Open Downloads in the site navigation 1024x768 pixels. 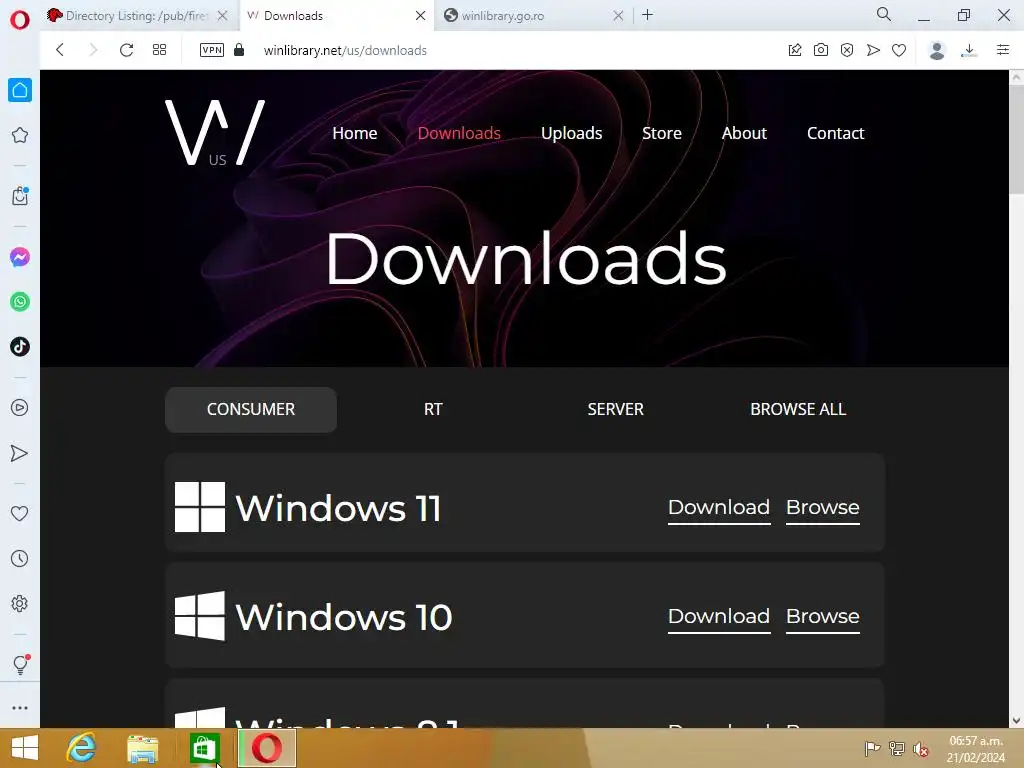click(459, 133)
